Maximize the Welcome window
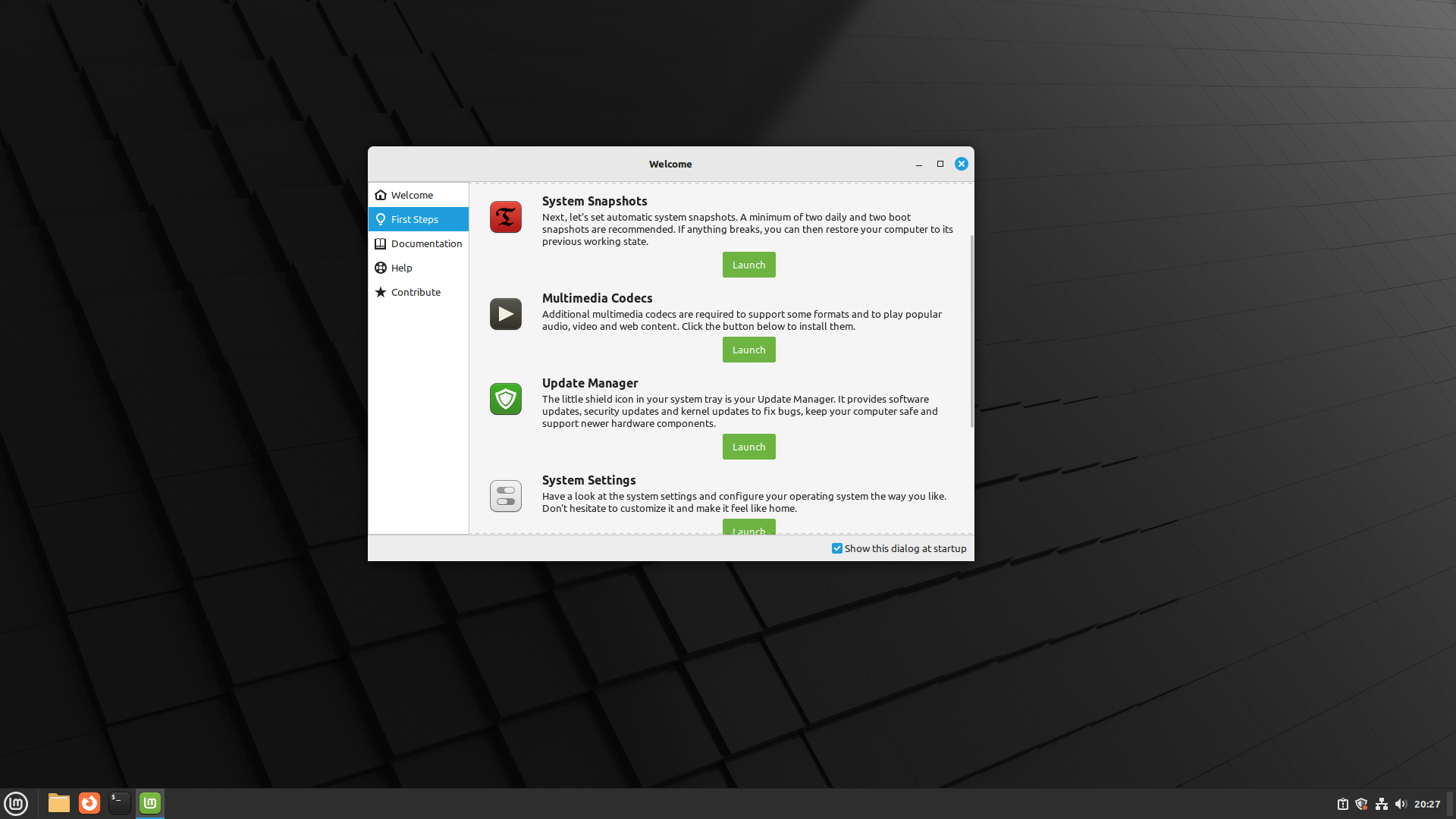The width and height of the screenshot is (1456, 819). (940, 164)
